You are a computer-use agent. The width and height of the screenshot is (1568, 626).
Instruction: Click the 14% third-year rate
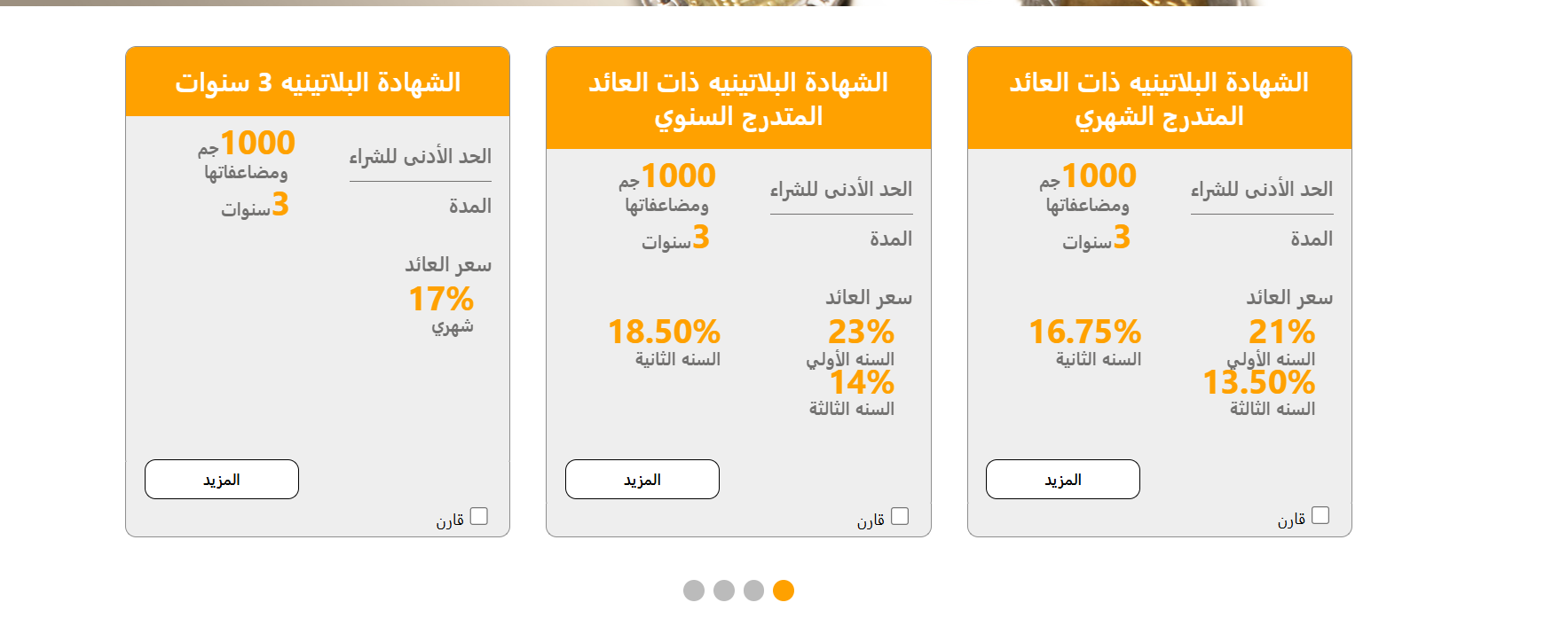tap(862, 383)
